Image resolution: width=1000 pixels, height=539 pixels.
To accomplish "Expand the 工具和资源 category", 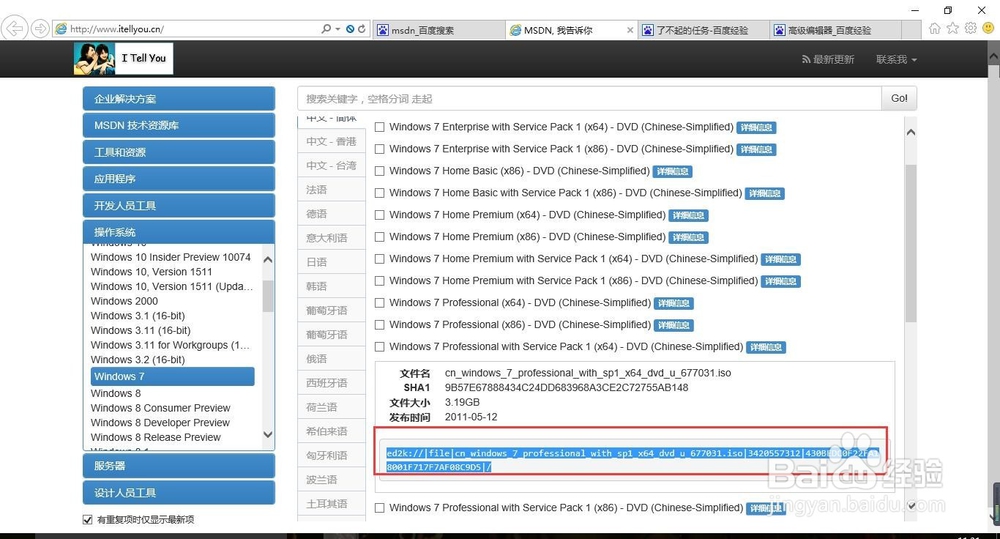I will [179, 152].
